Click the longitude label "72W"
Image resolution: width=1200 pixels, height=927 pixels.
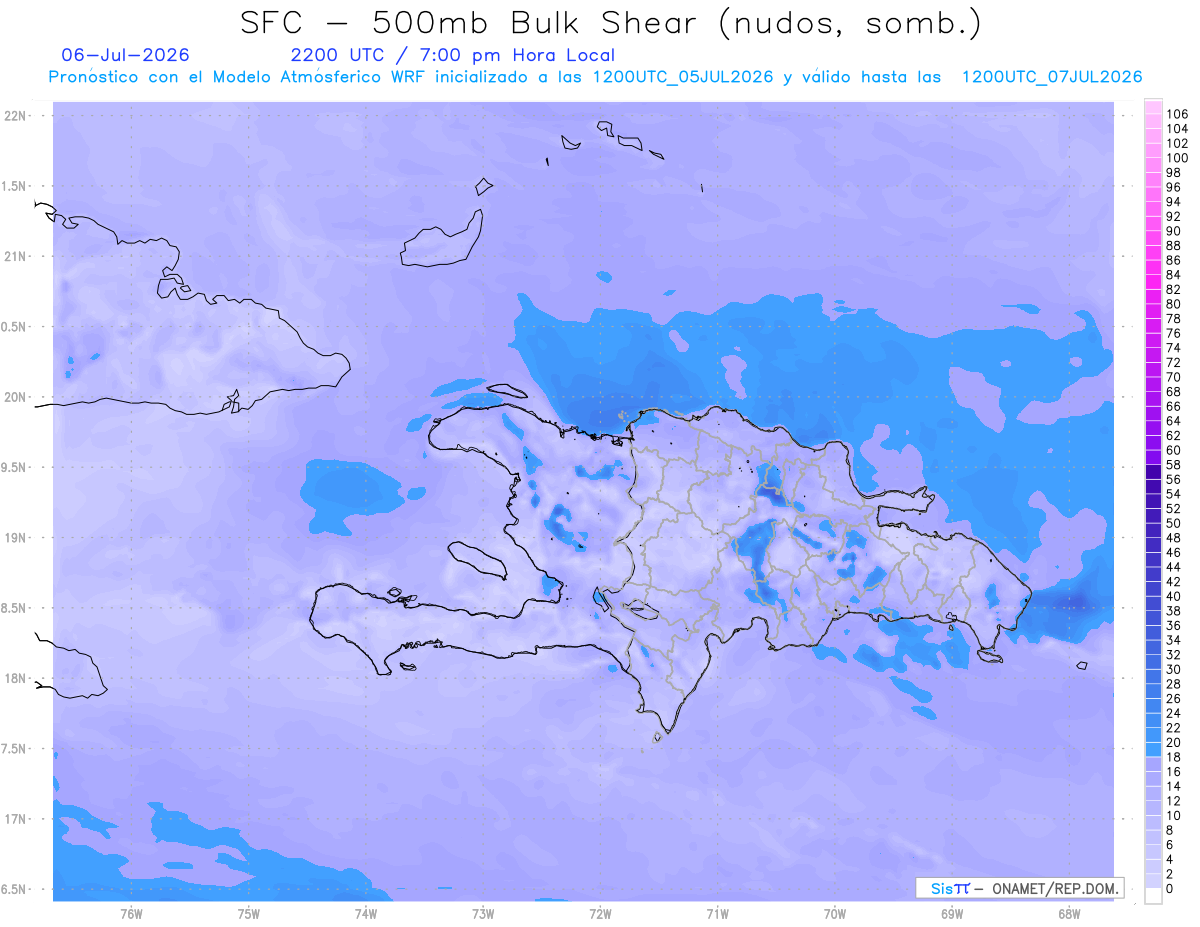(x=600, y=914)
